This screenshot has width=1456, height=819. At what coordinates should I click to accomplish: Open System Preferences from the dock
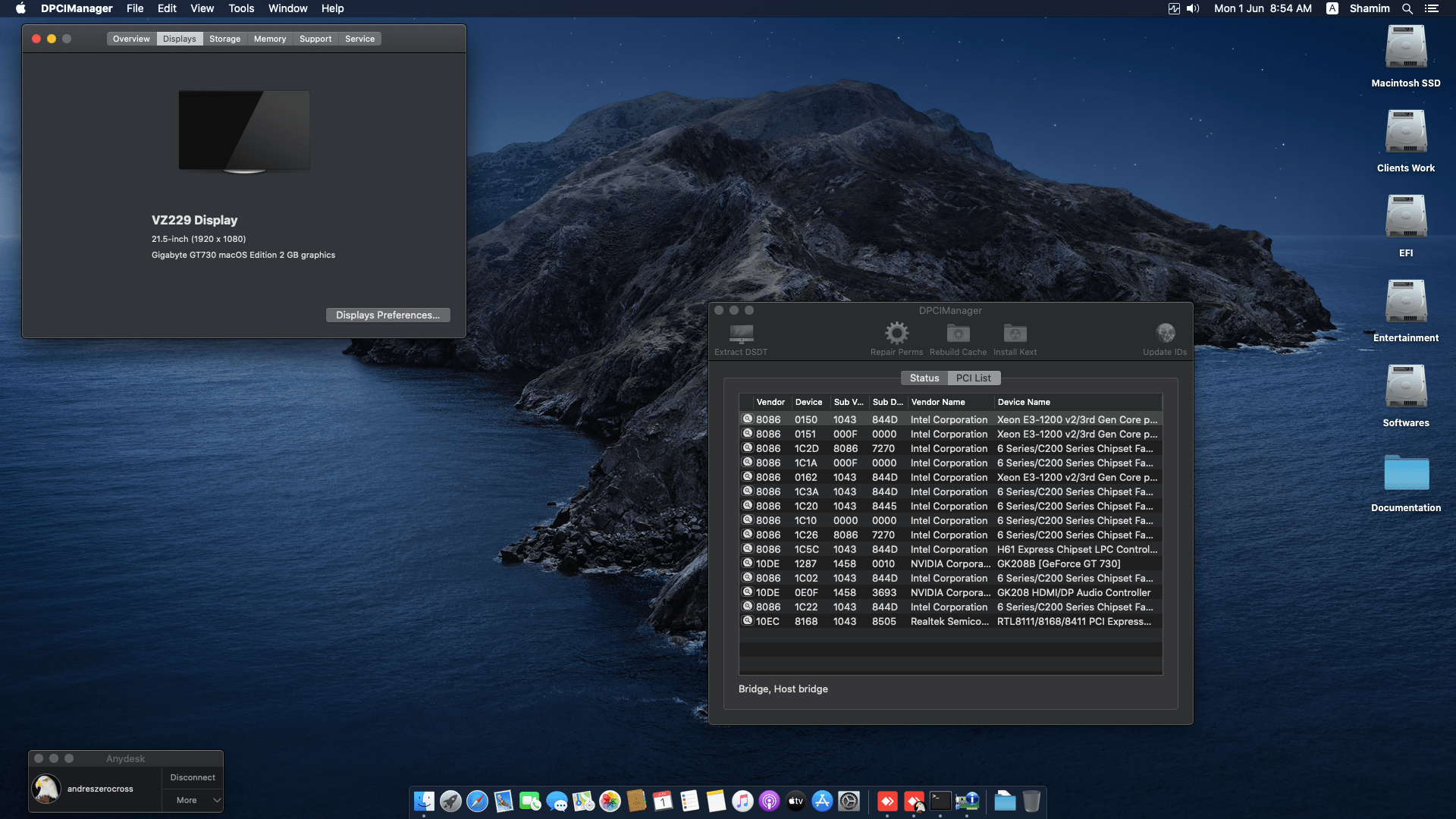[x=849, y=801]
